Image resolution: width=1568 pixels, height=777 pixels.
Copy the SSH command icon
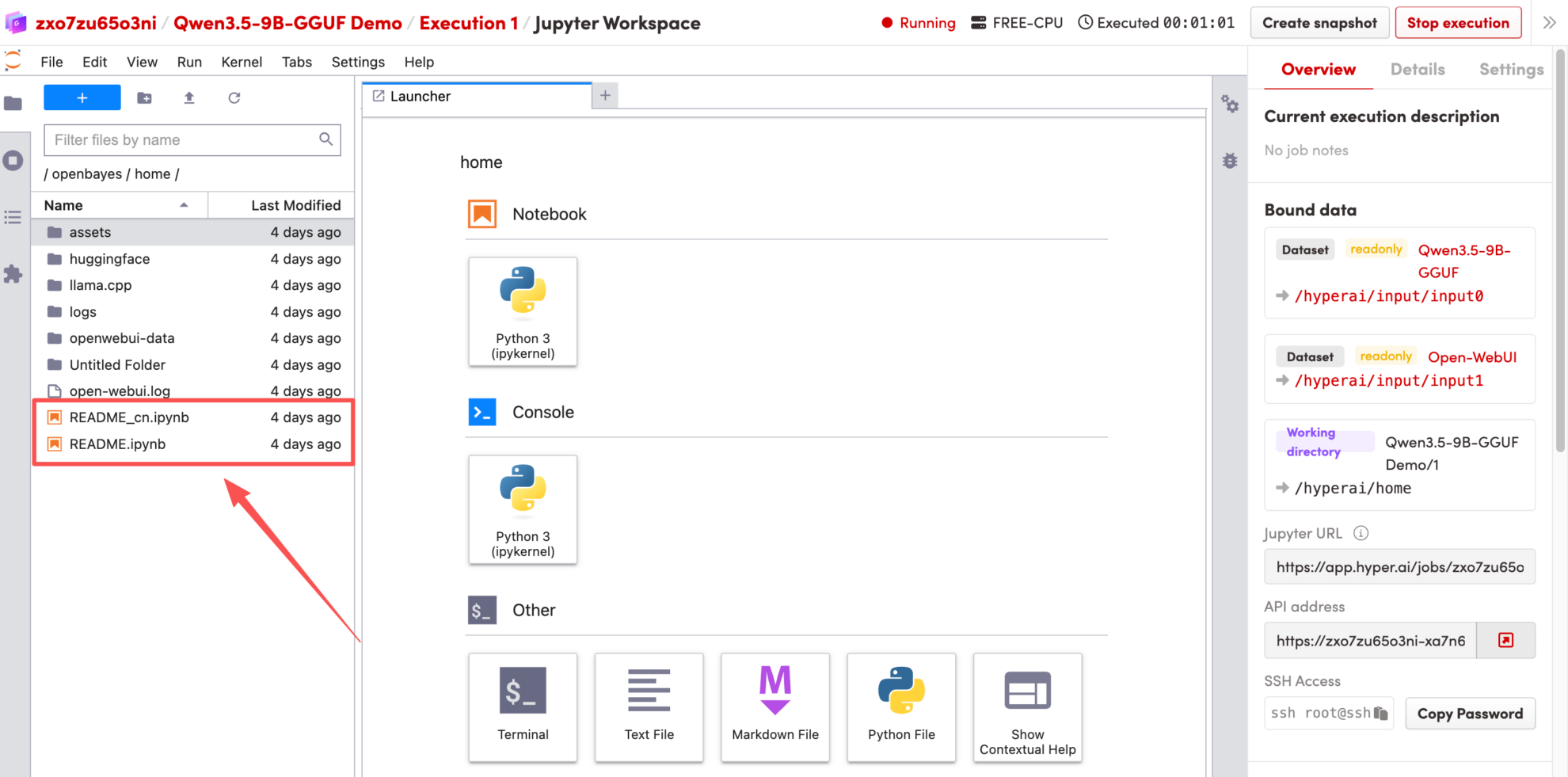pyautogui.click(x=1380, y=713)
